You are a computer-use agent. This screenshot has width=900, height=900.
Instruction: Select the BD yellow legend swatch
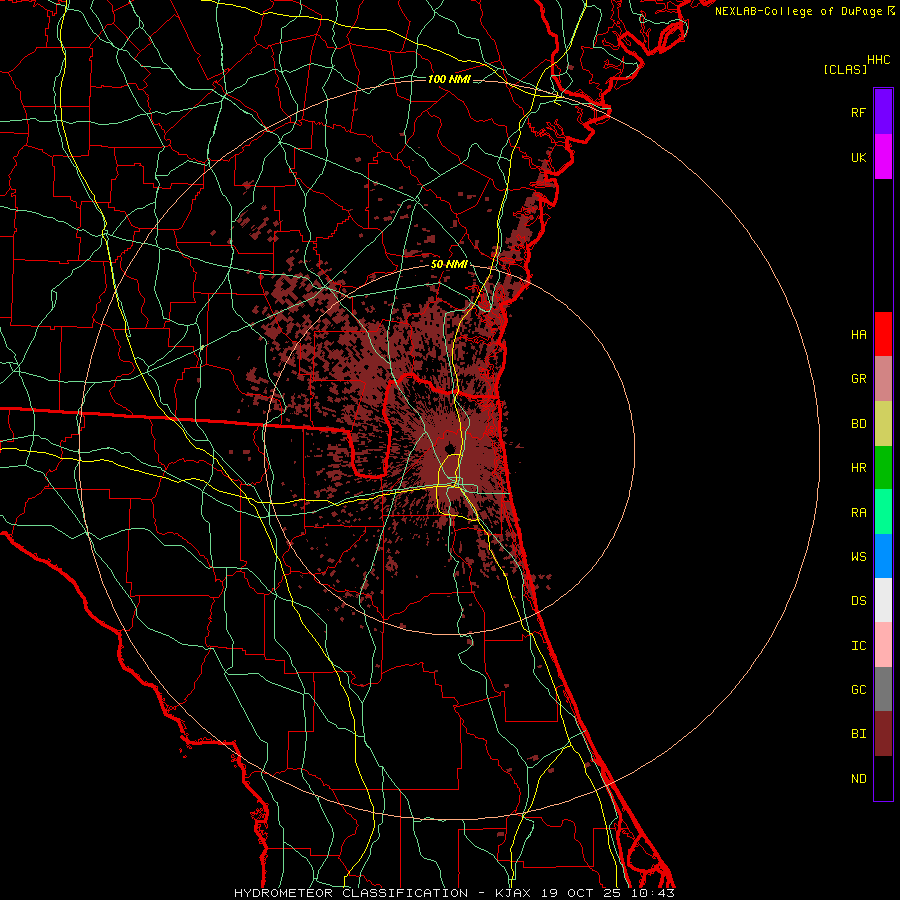(x=883, y=424)
